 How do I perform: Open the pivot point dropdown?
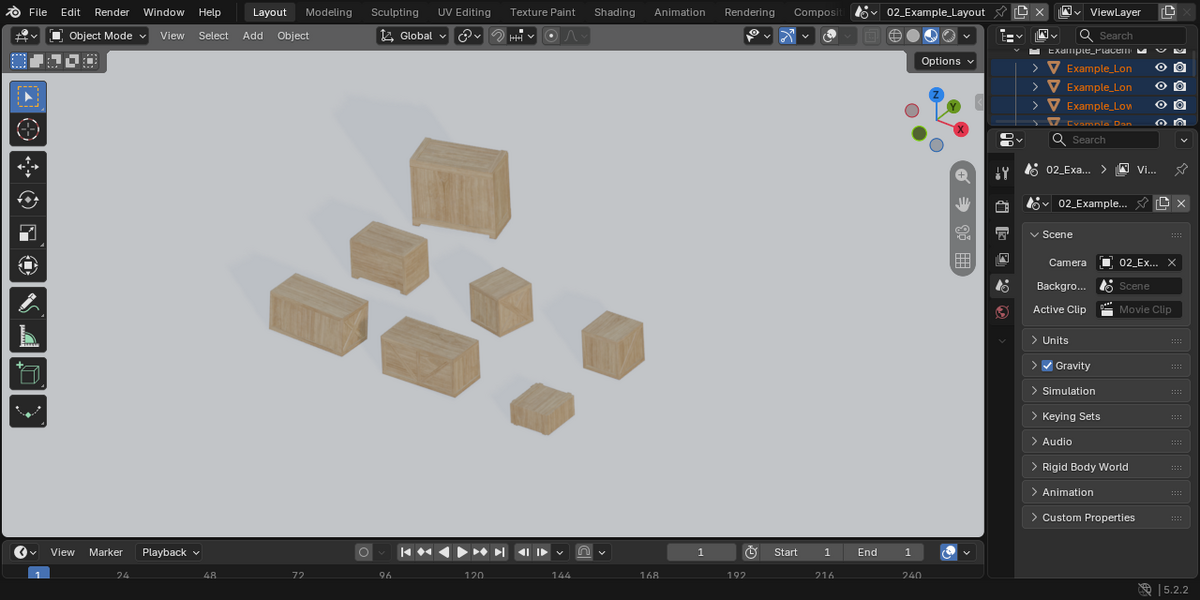tap(469, 36)
